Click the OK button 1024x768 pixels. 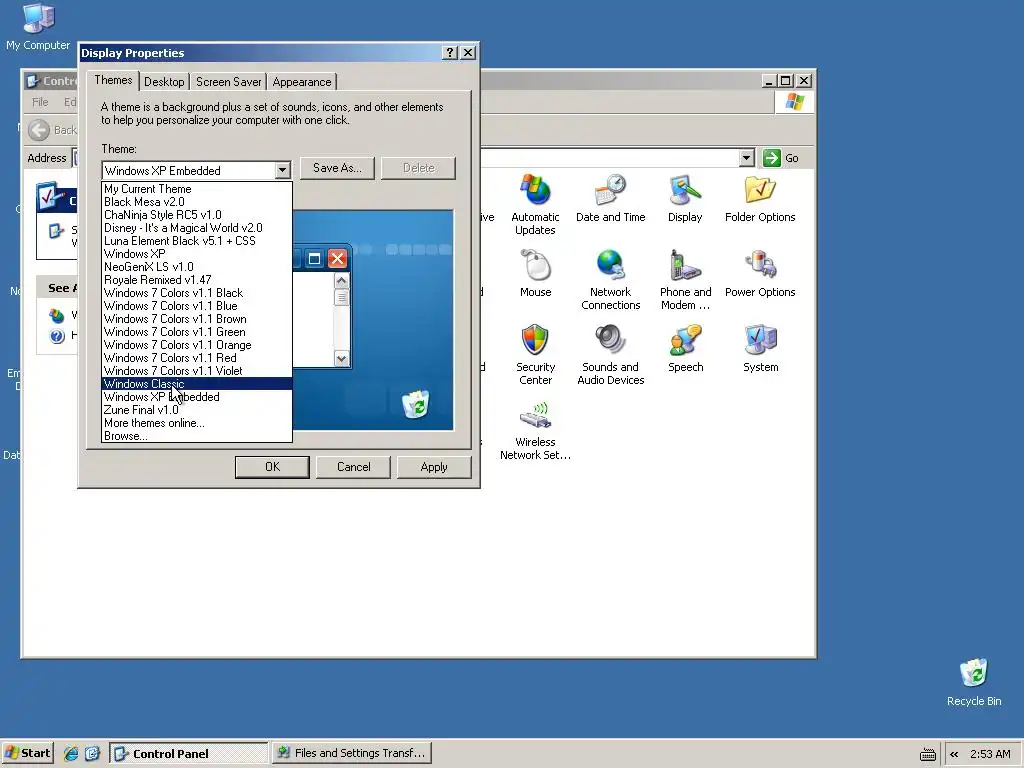pyautogui.click(x=272, y=467)
